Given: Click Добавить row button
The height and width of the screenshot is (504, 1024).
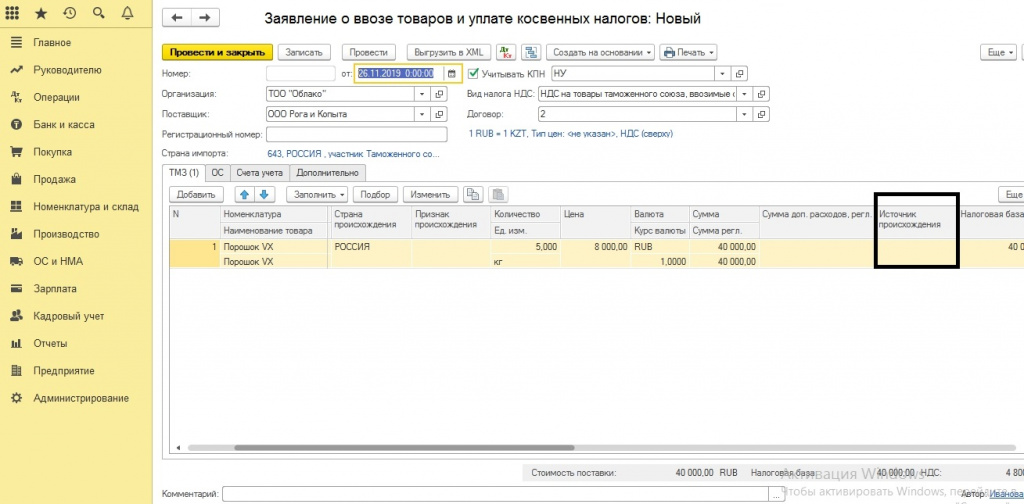Looking at the screenshot, I should [196, 195].
